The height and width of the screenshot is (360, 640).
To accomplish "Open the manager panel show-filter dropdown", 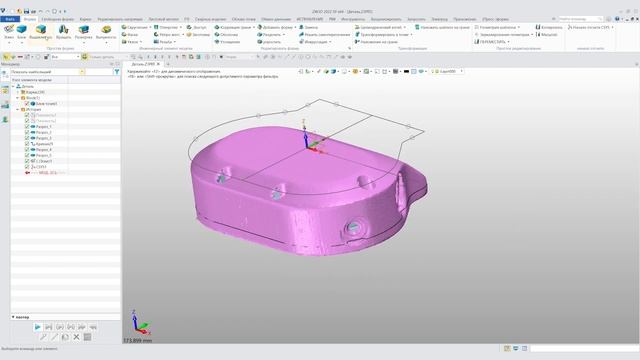I will (x=82, y=72).
